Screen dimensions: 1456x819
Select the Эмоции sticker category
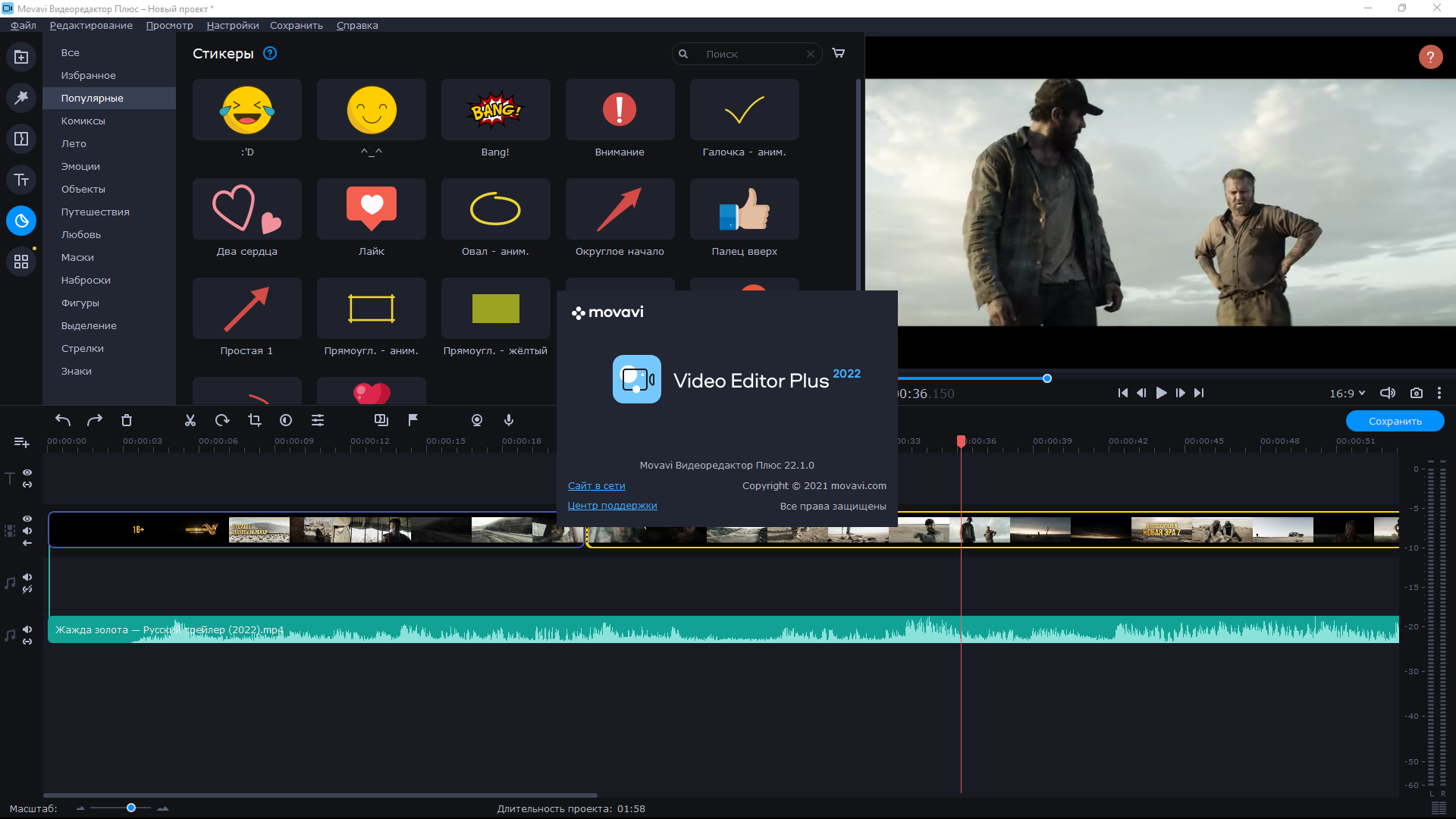(80, 166)
